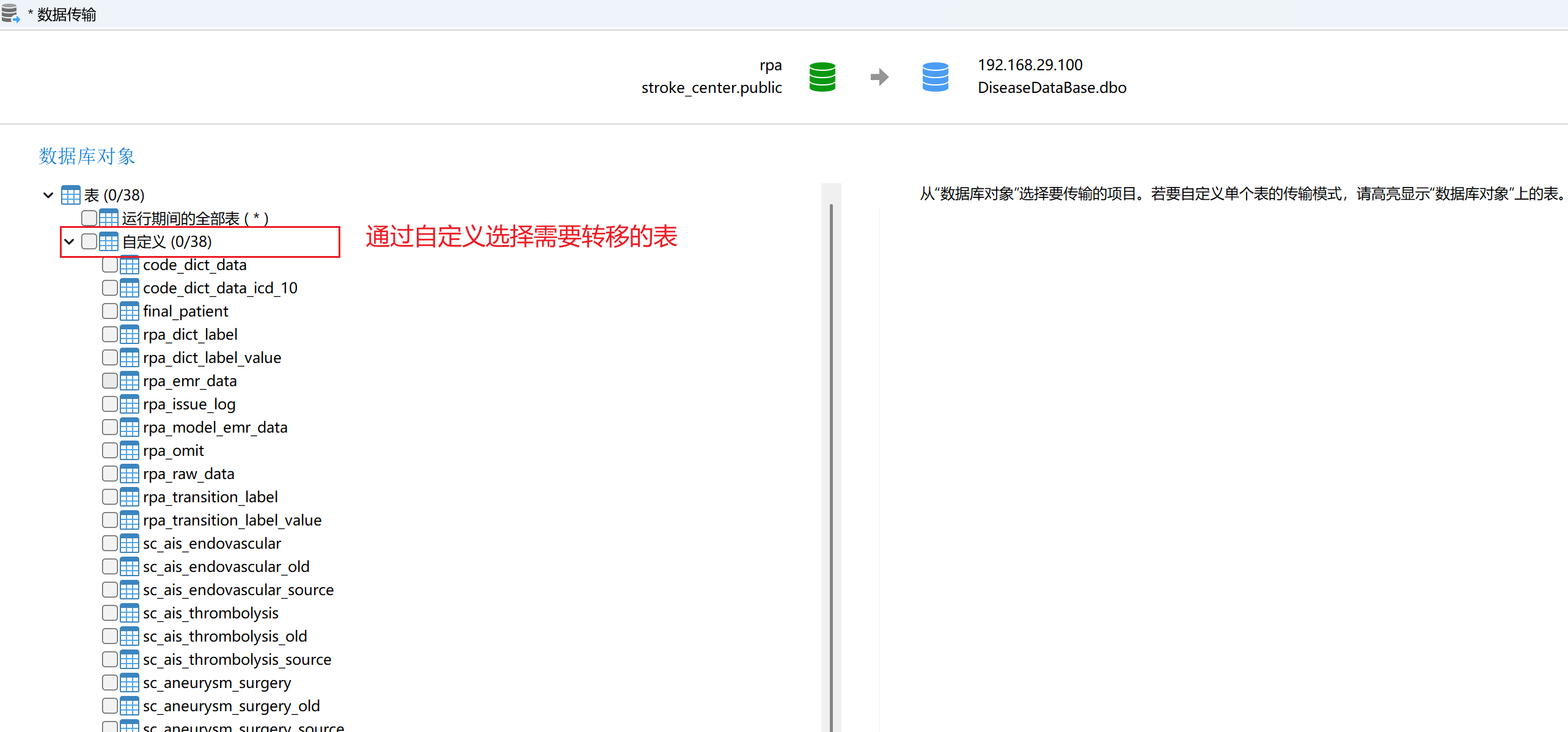
Task: Click table icon next to final_patient
Action: (x=130, y=311)
